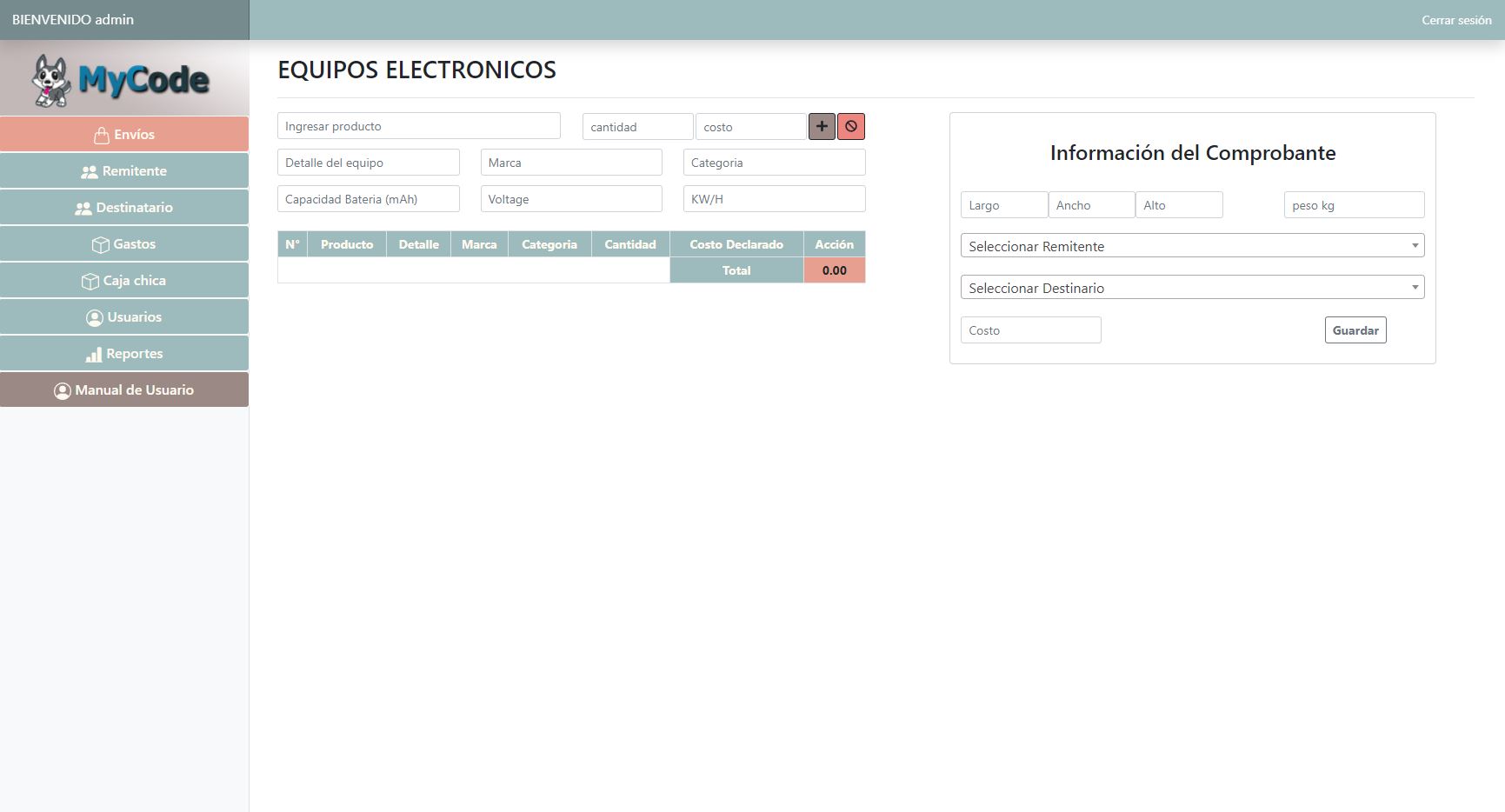The image size is (1505, 812).
Task: Focus the Ingresar producto field
Action: click(418, 126)
